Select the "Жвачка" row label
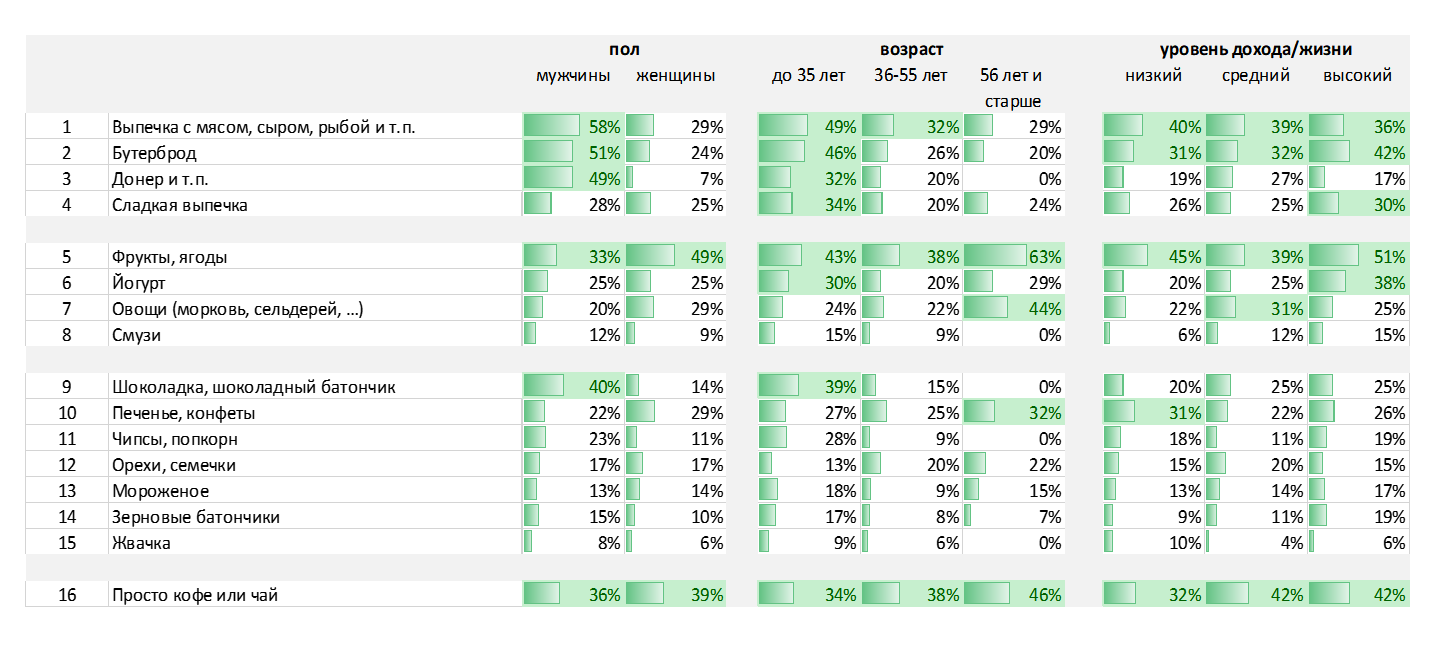 tap(141, 543)
